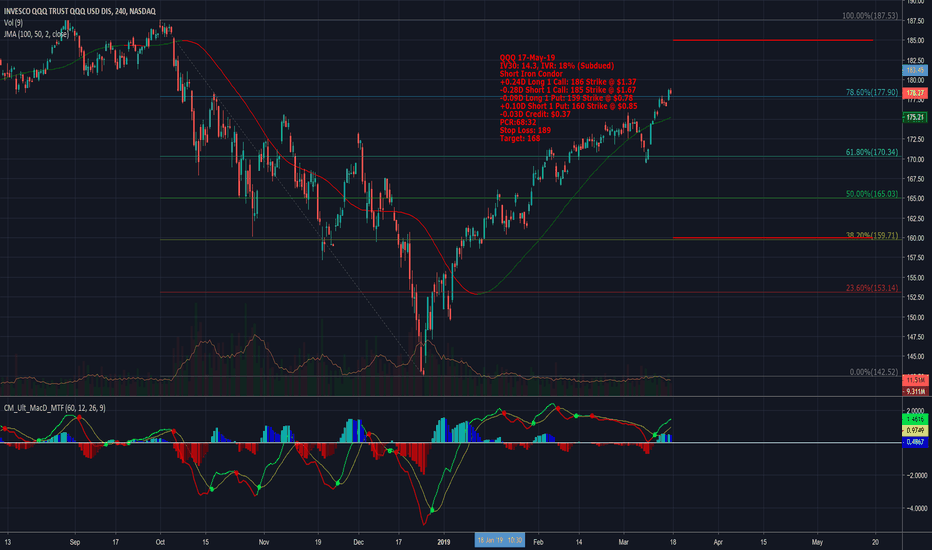Click the 'Target: 168' annotation line
Image resolution: width=932 pixels, height=550 pixels.
point(520,138)
